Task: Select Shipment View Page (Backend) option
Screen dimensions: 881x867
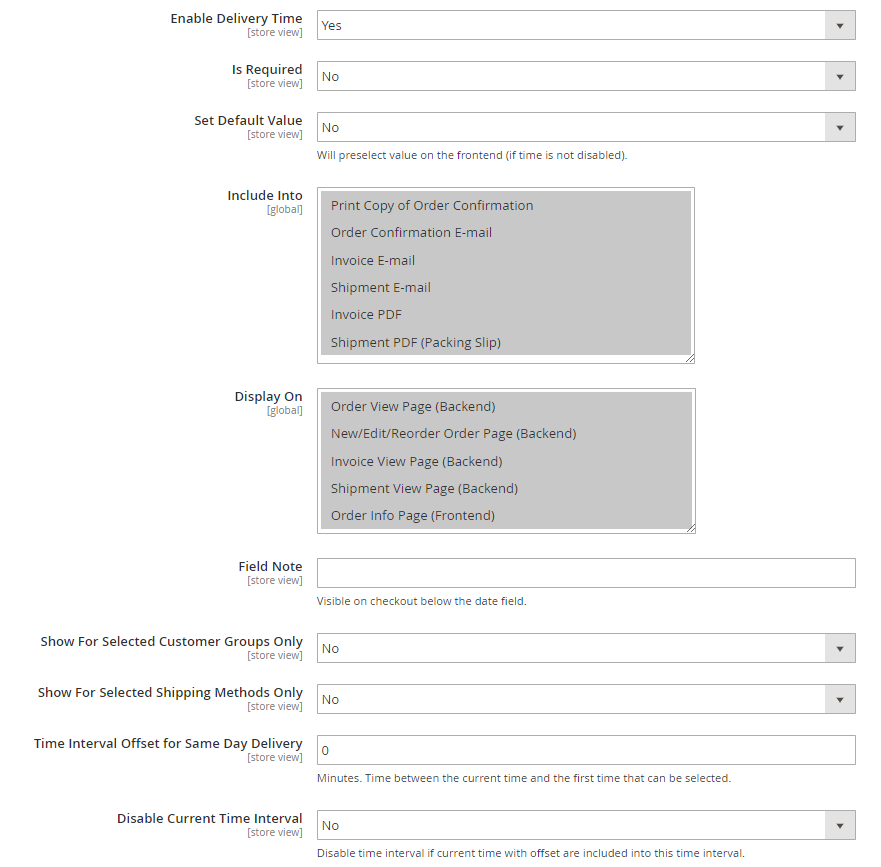Action: tap(506, 488)
